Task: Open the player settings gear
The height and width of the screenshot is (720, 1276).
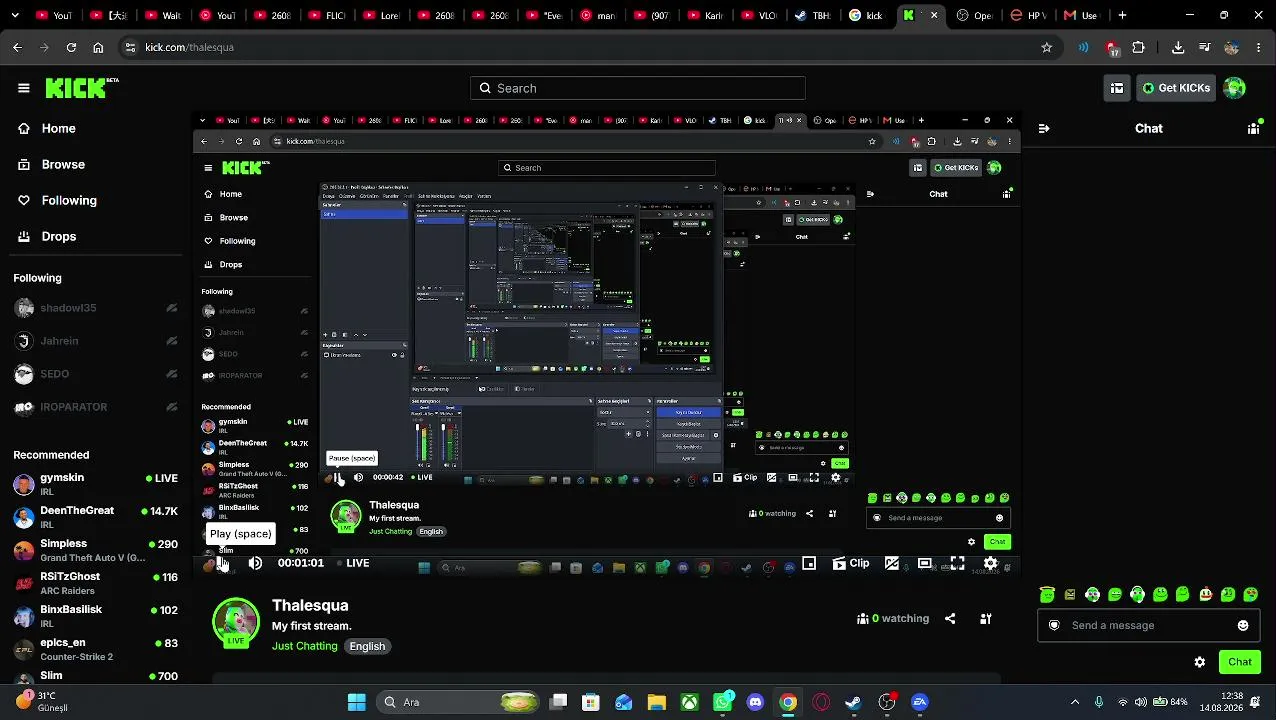Action: [990, 563]
